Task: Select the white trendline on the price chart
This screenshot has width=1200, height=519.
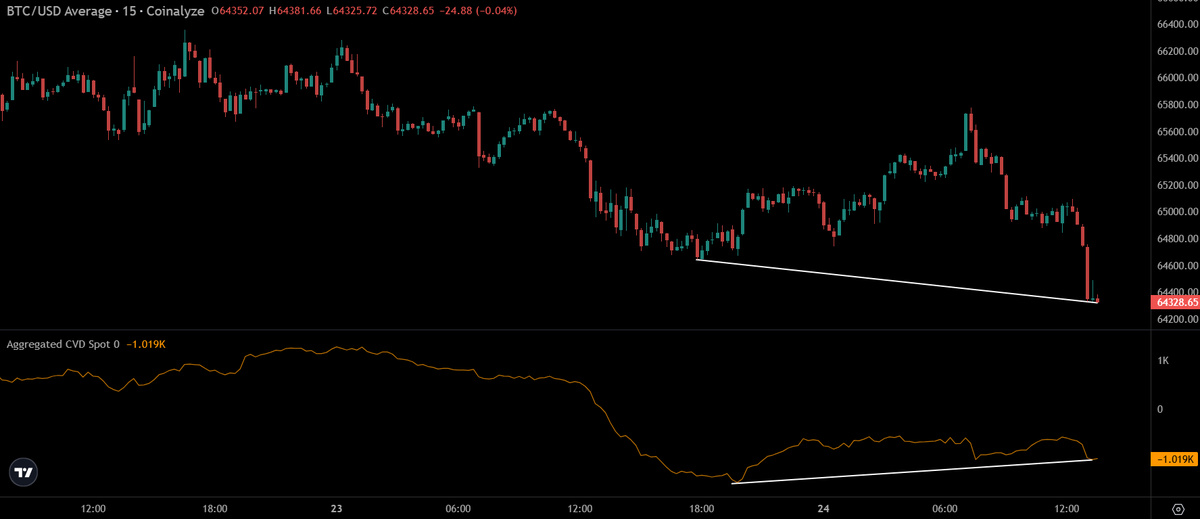Action: (897, 281)
